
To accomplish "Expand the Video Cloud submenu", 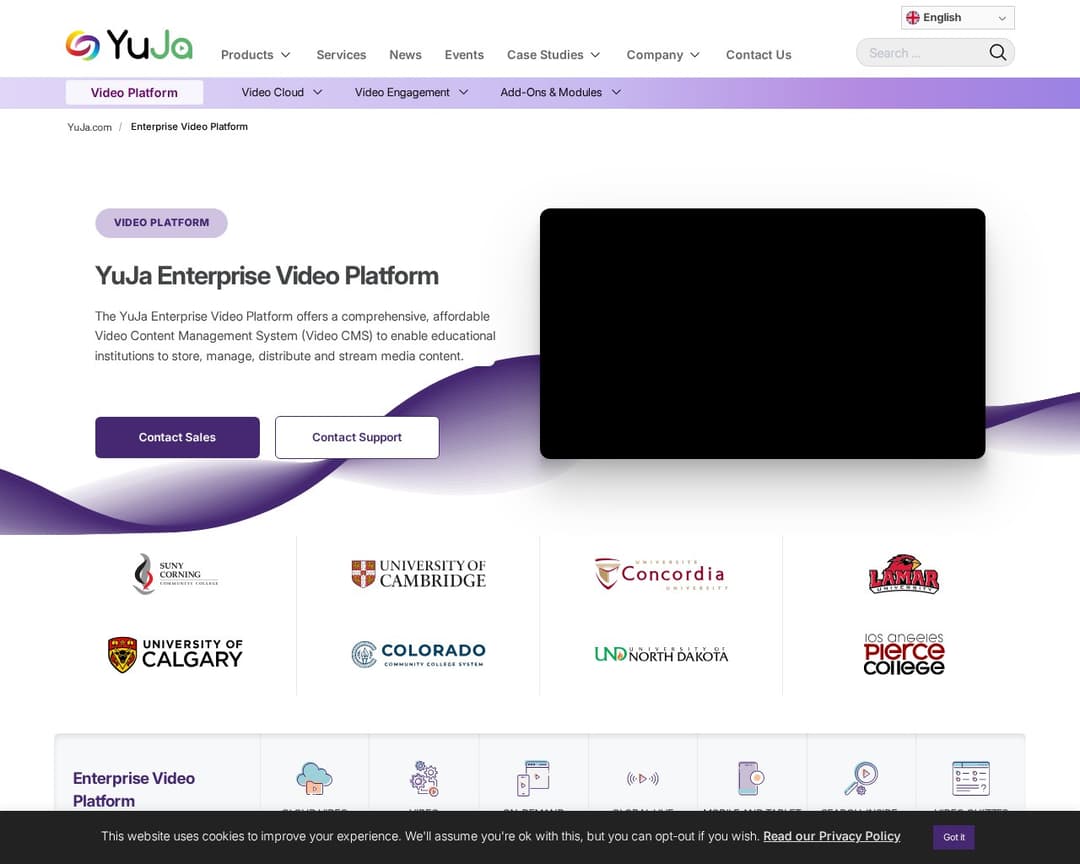I will click(x=282, y=92).
